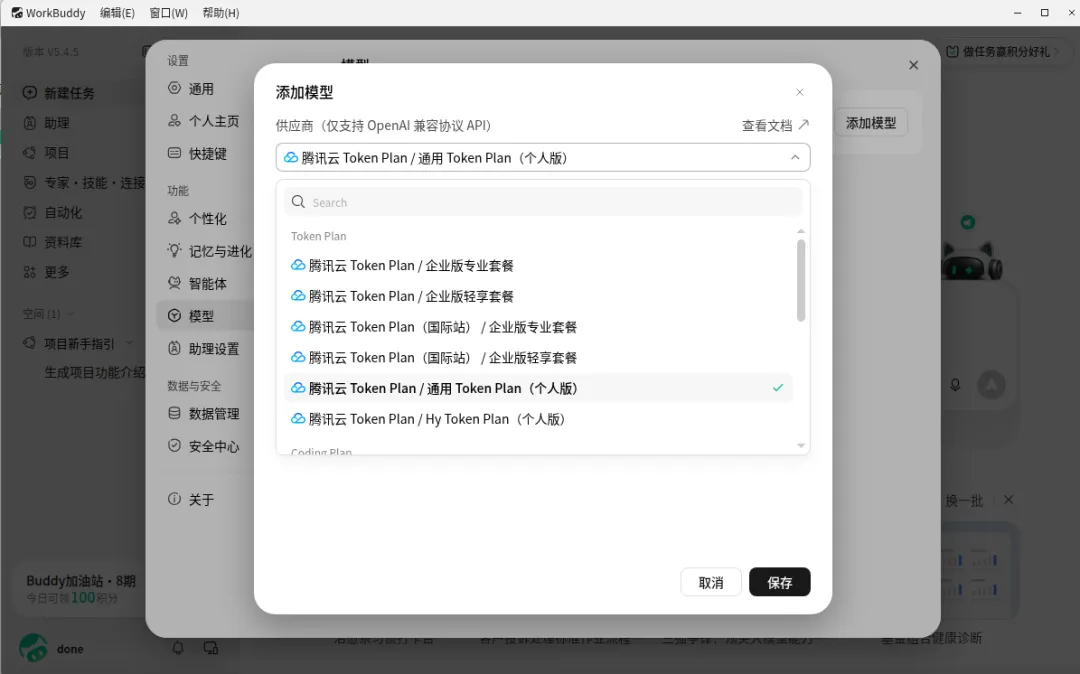Collapse the 供应商 provider dropdown
1080x674 pixels.
[x=795, y=158]
